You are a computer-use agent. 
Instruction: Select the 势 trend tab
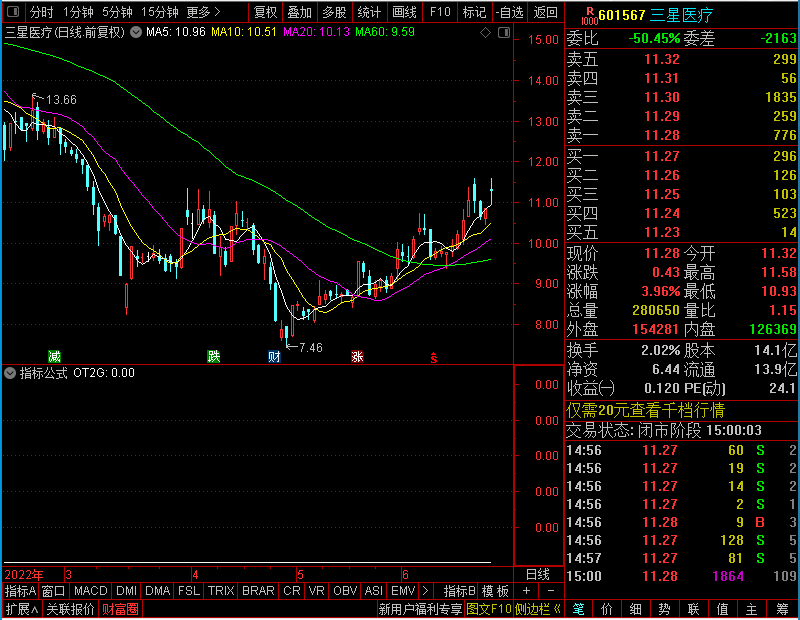pos(664,609)
